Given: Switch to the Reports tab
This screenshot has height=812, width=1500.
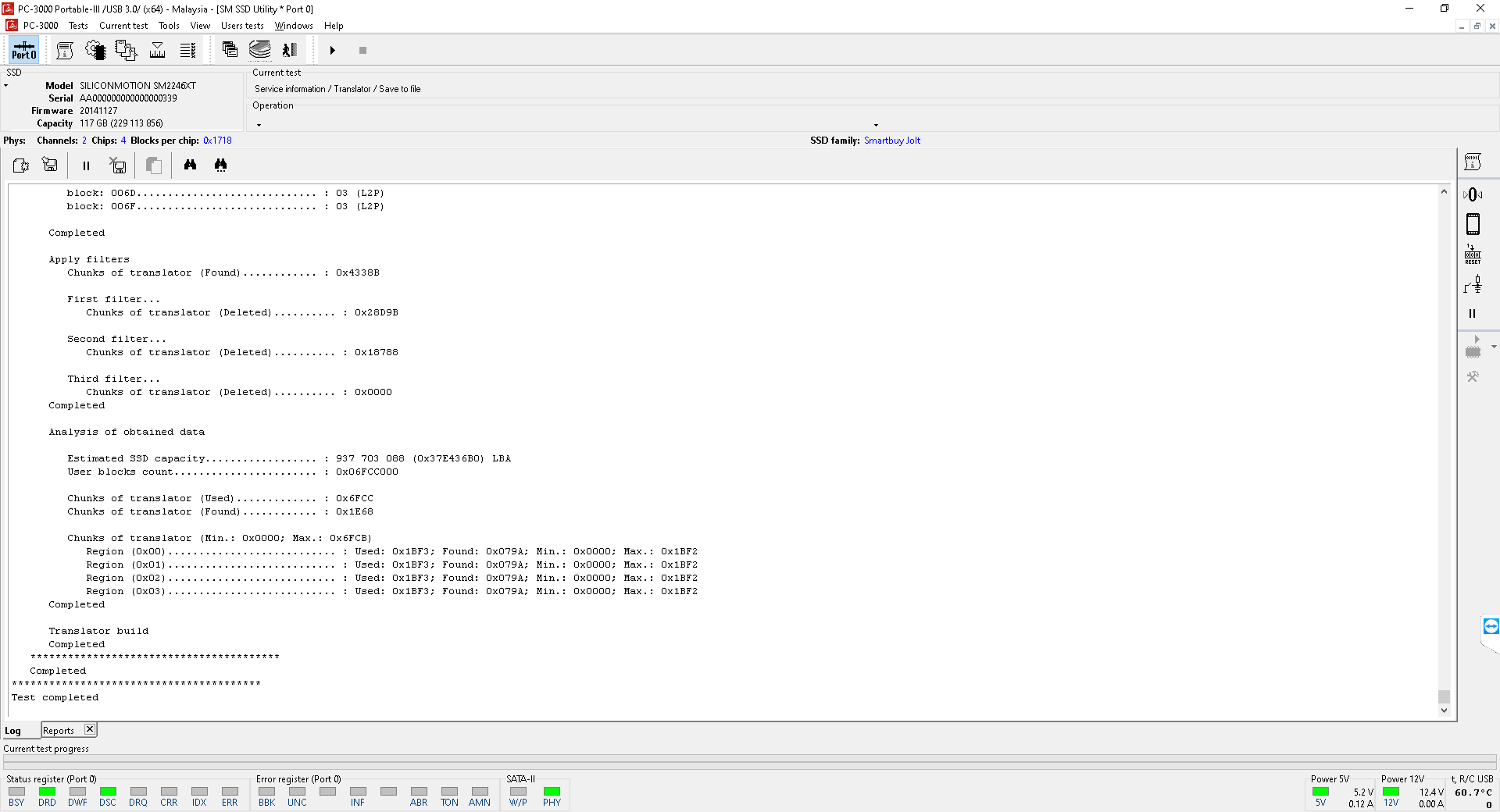Looking at the screenshot, I should coord(59,731).
